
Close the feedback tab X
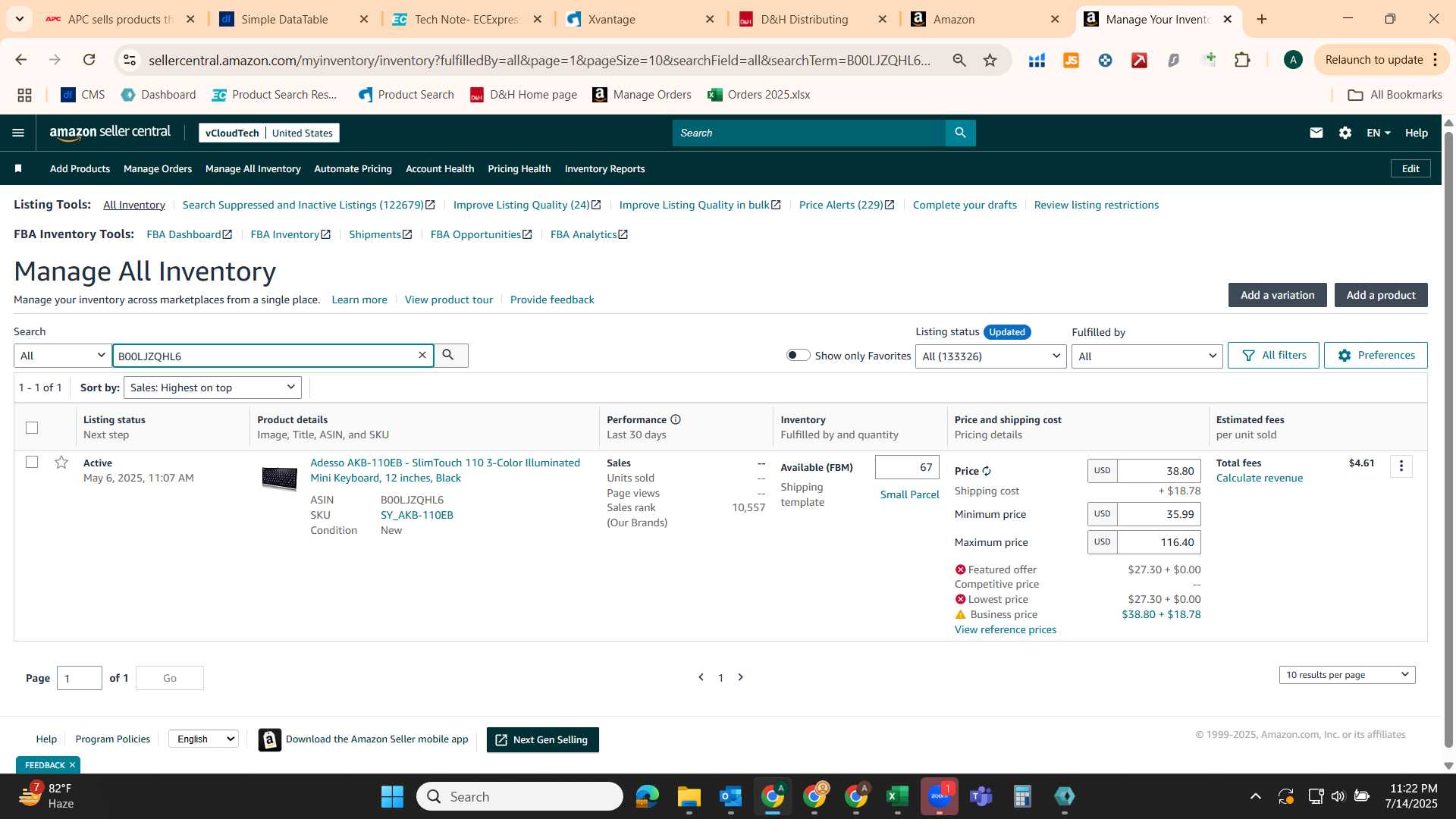[72, 765]
